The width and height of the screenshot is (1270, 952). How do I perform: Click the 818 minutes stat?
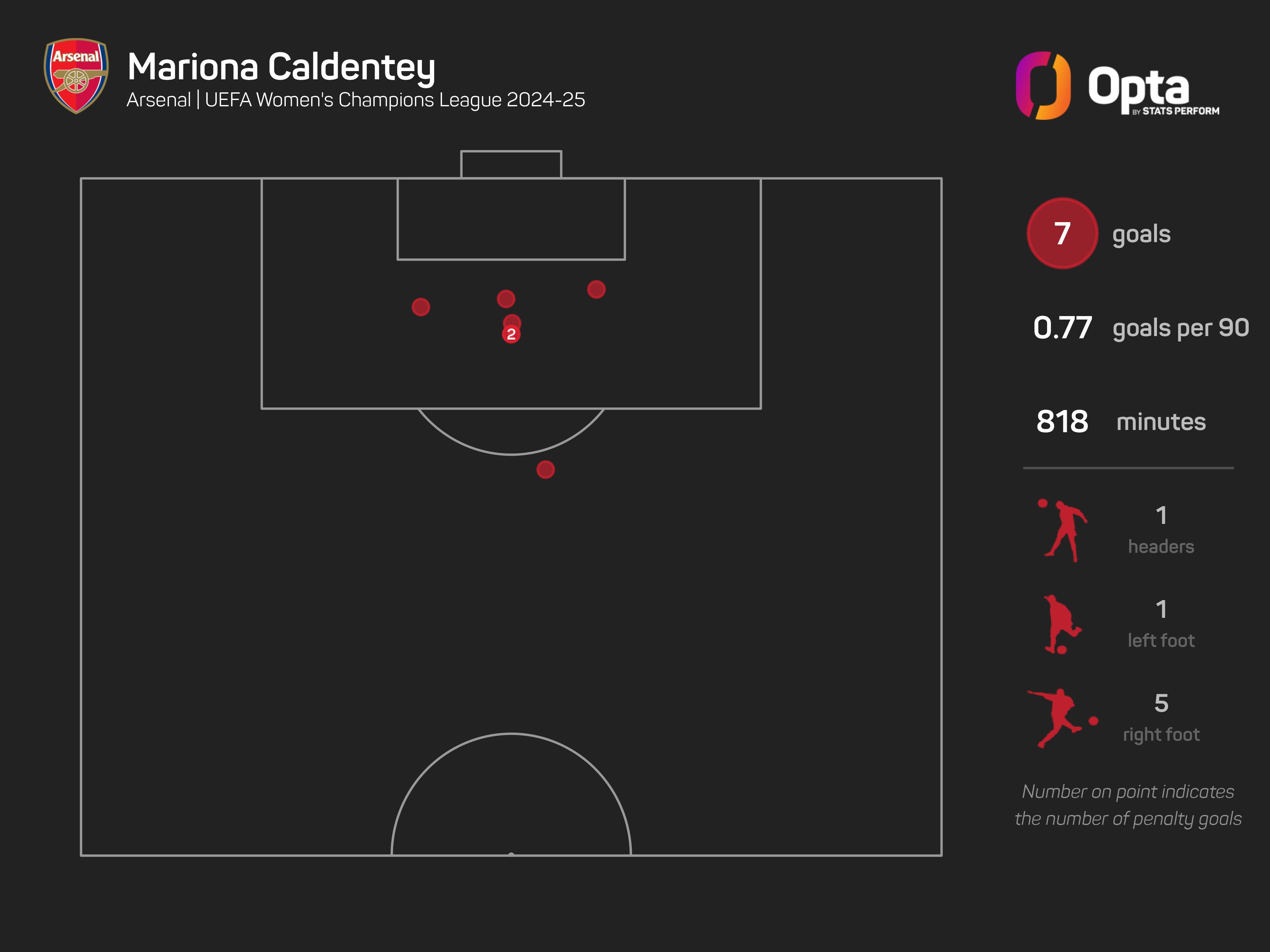point(1120,422)
